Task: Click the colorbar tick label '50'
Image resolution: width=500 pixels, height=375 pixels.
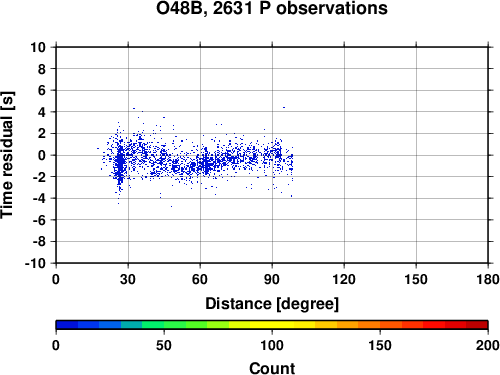Action: (x=164, y=345)
